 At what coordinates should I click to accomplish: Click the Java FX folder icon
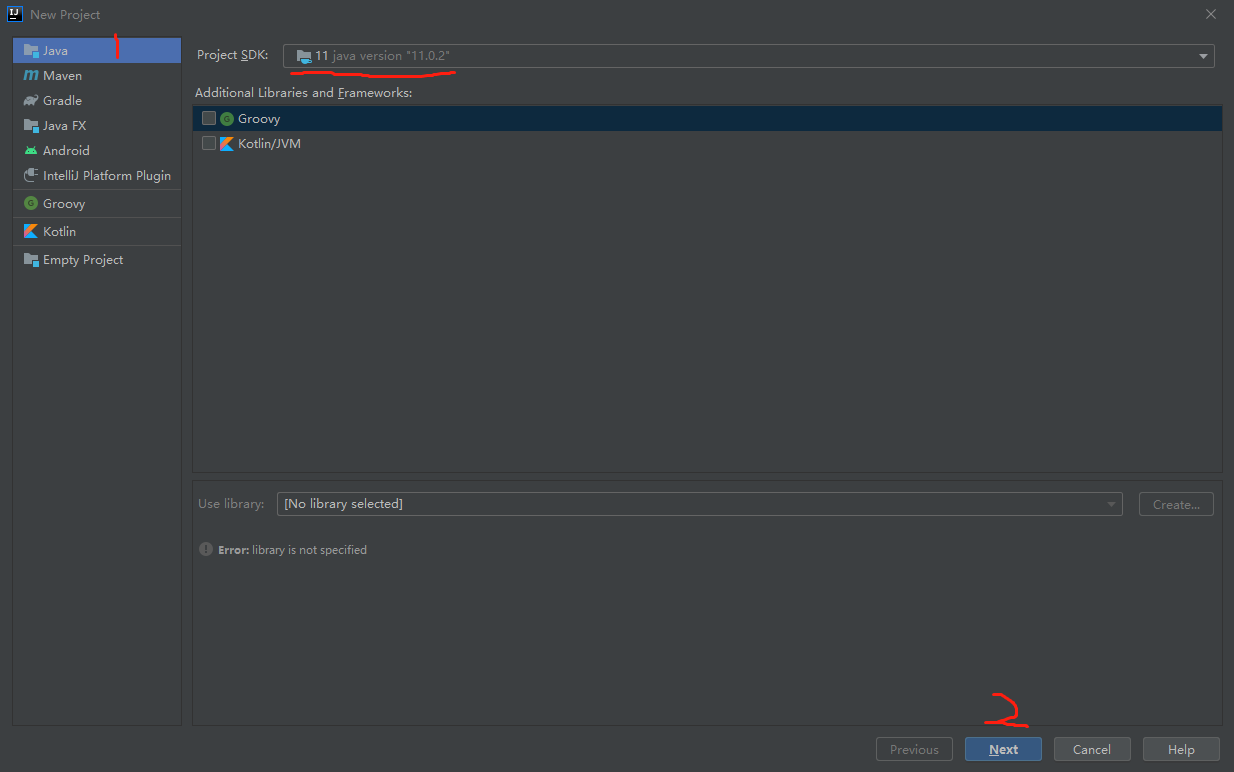pos(31,125)
